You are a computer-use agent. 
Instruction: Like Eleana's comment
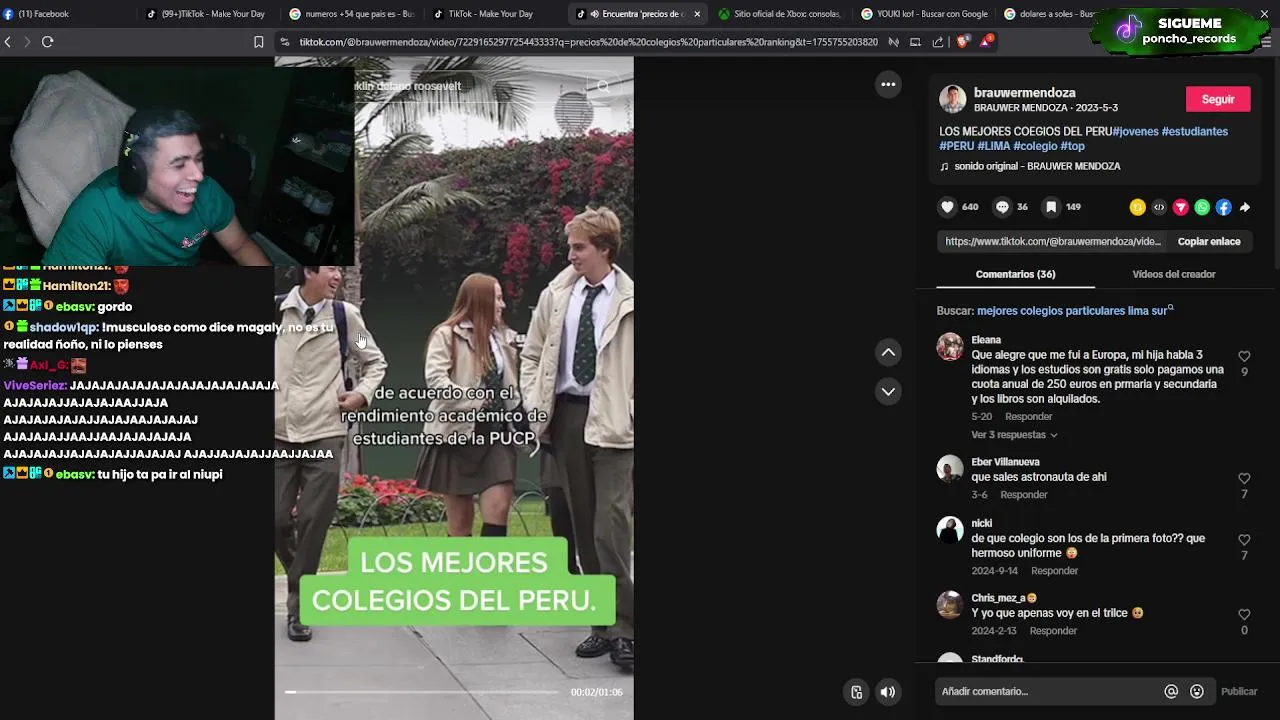pyautogui.click(x=1244, y=356)
